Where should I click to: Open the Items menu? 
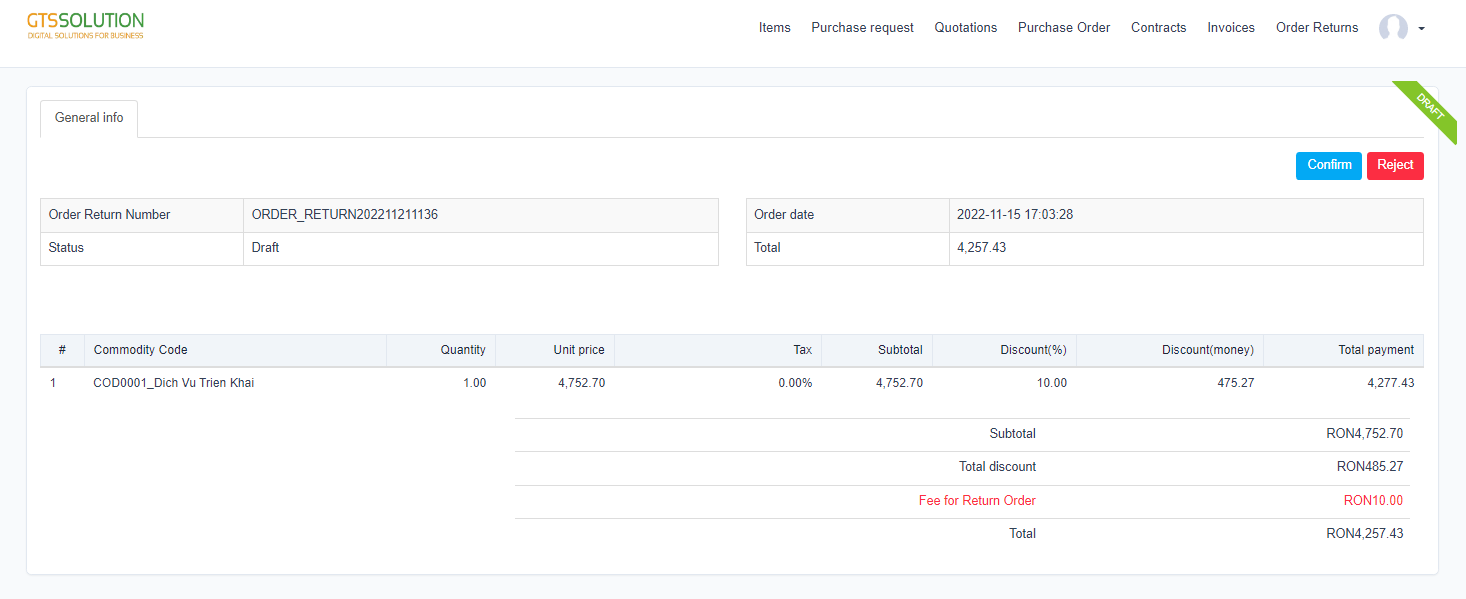pos(774,28)
